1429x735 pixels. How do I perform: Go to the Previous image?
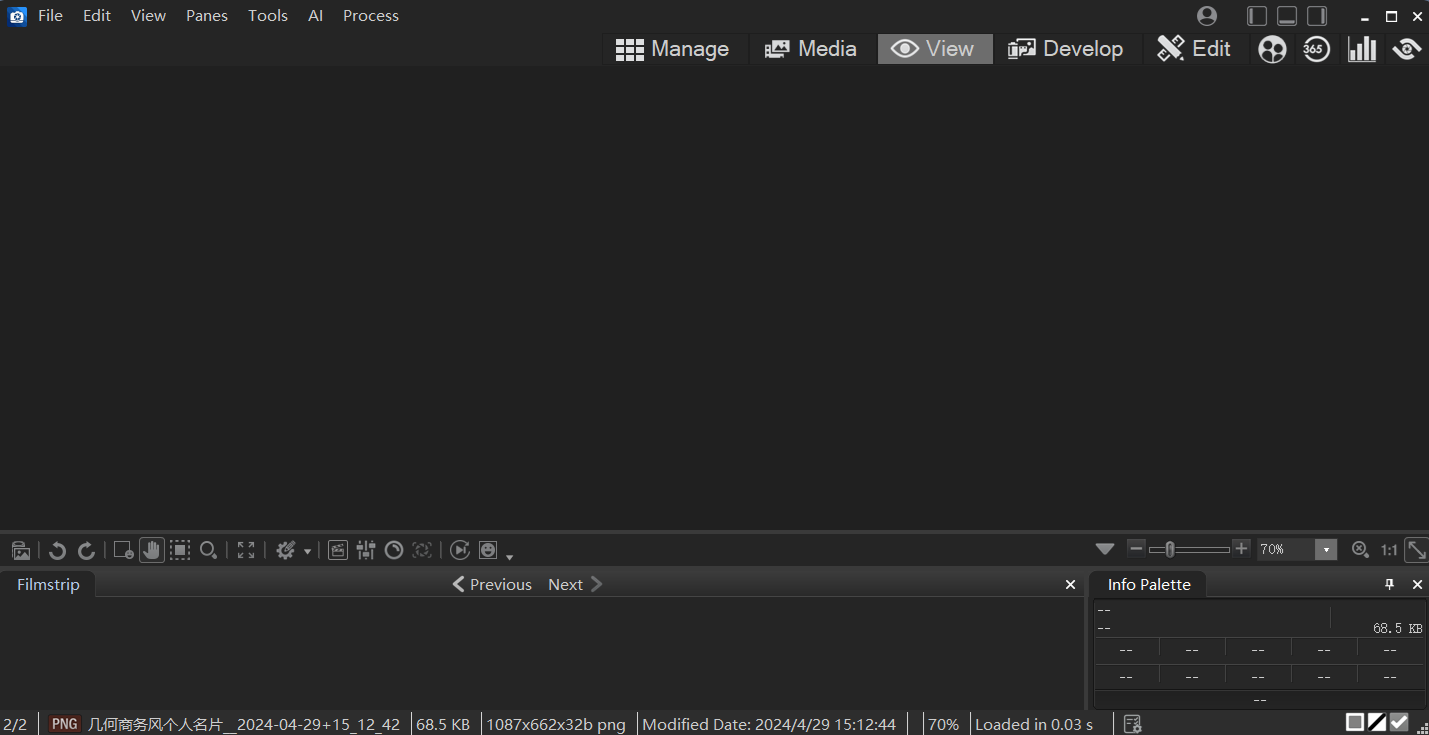pyautogui.click(x=492, y=584)
